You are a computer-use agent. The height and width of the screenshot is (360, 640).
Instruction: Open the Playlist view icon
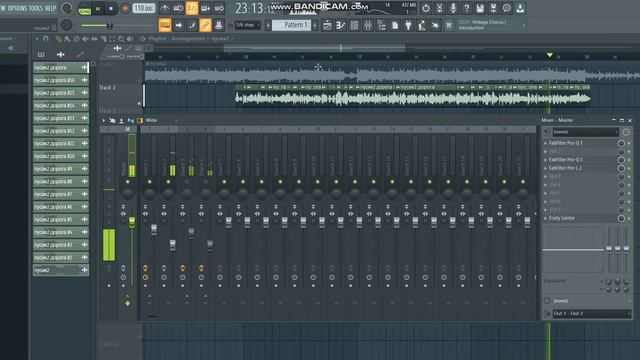[x=327, y=25]
